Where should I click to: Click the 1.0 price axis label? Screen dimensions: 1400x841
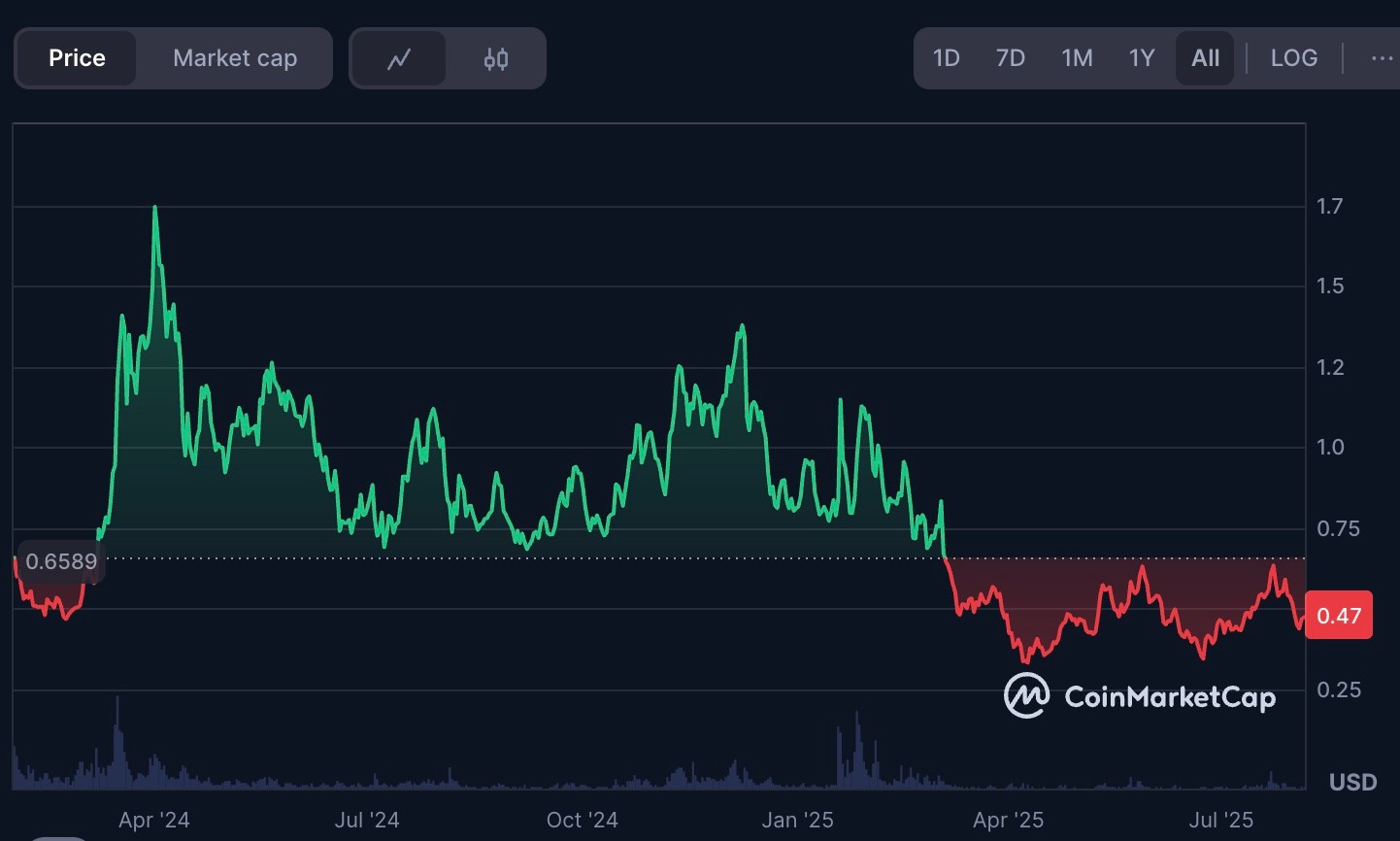1330,447
